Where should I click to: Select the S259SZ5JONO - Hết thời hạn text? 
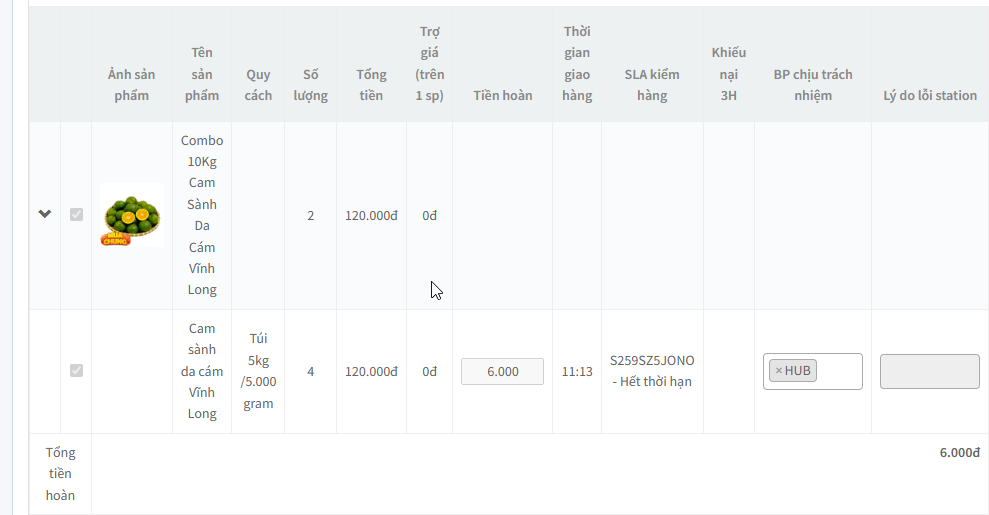click(652, 371)
